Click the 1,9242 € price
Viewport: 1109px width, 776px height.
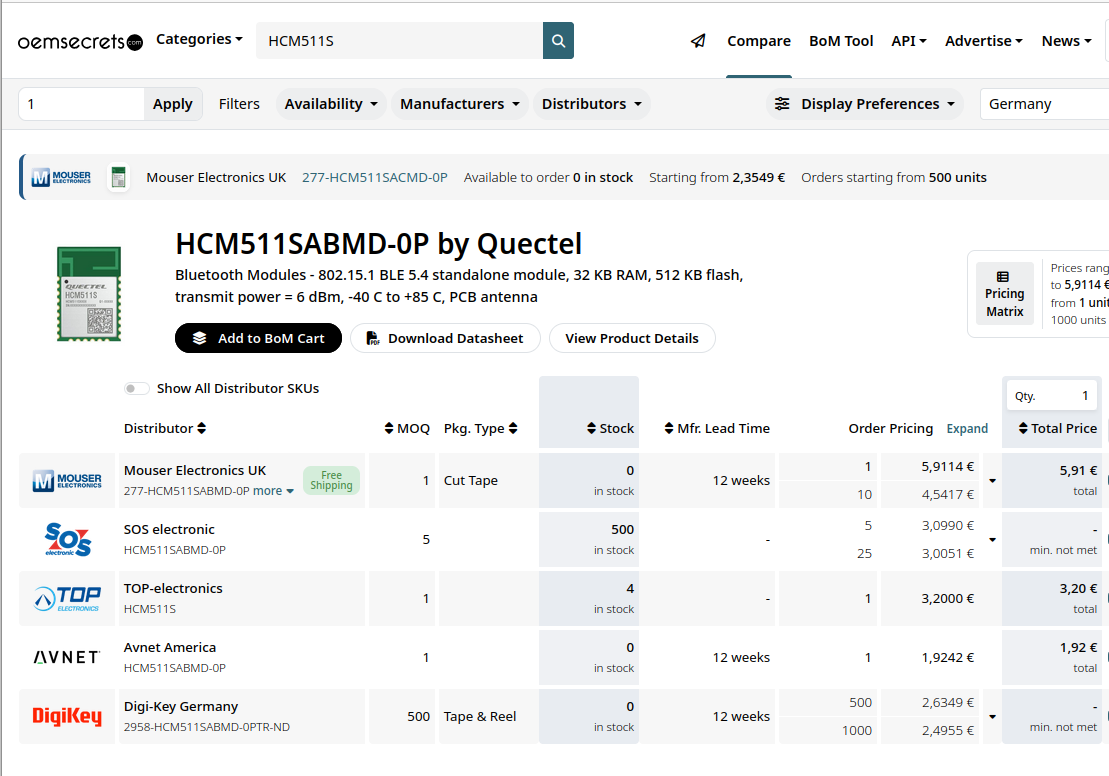(x=947, y=657)
